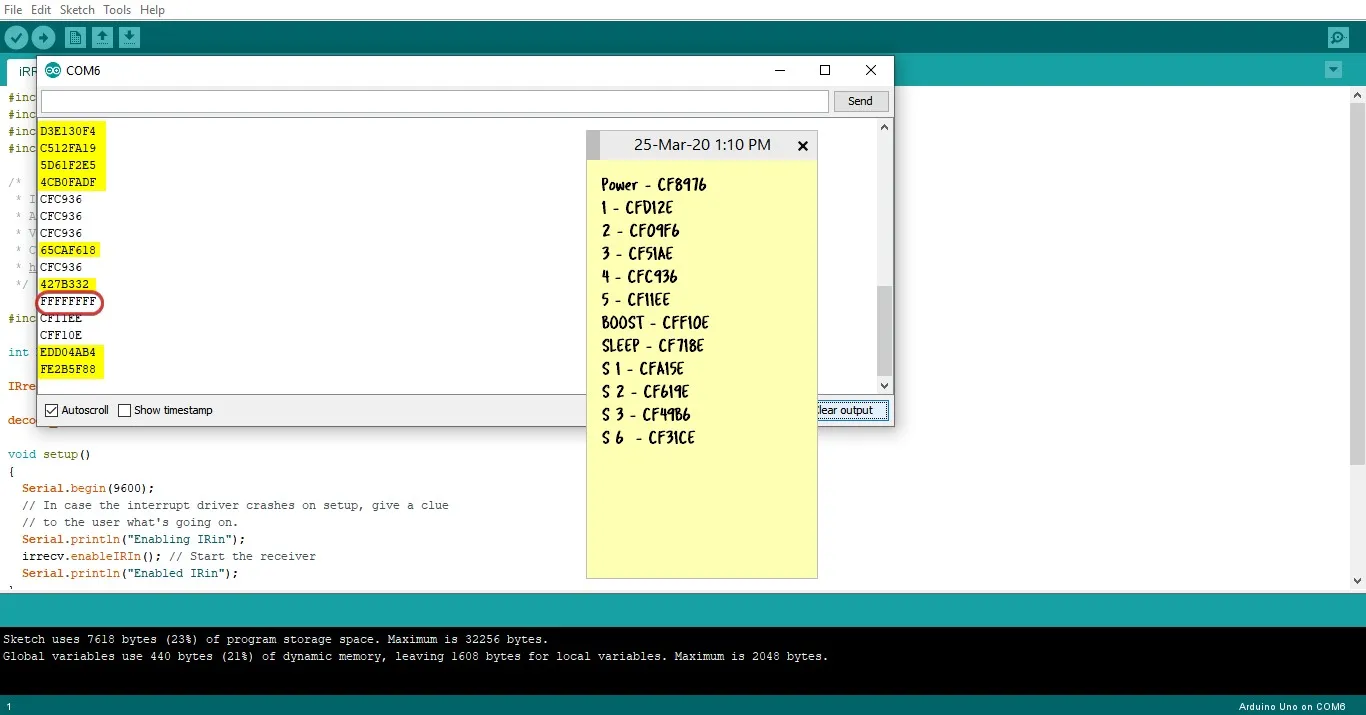Create a new sketch with New icon
The width and height of the screenshot is (1366, 715).
click(x=75, y=38)
